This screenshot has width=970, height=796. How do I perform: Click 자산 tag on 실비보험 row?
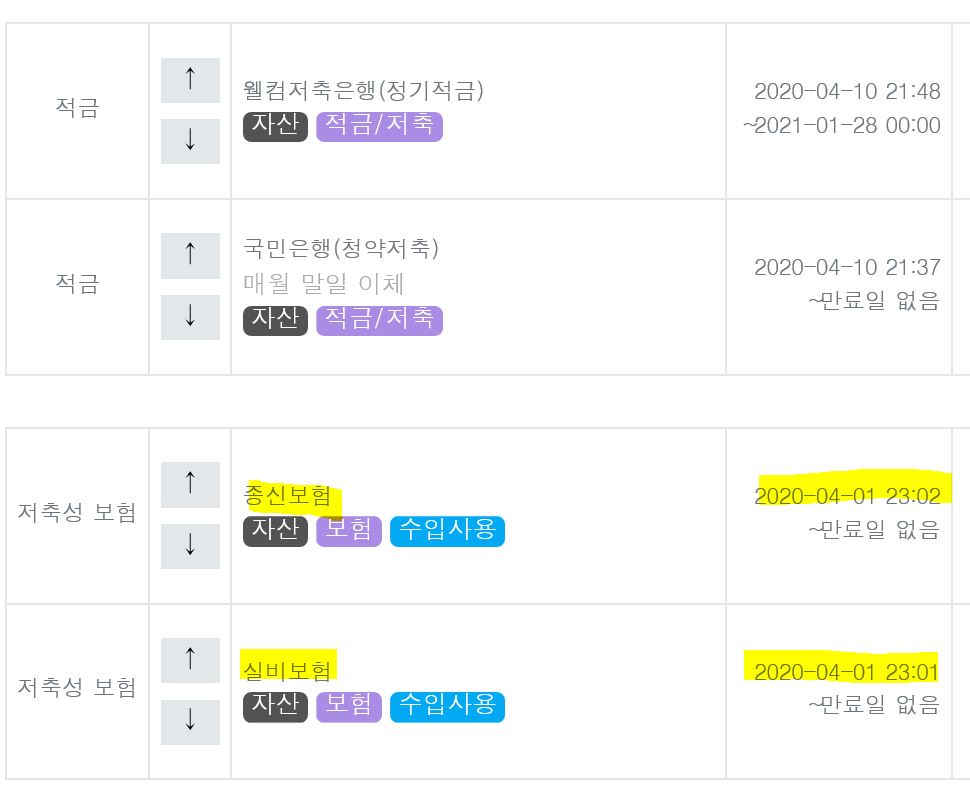pyautogui.click(x=275, y=706)
